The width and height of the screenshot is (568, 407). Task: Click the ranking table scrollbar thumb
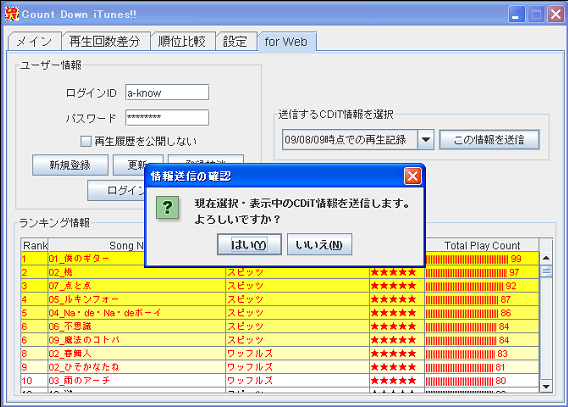(x=546, y=271)
